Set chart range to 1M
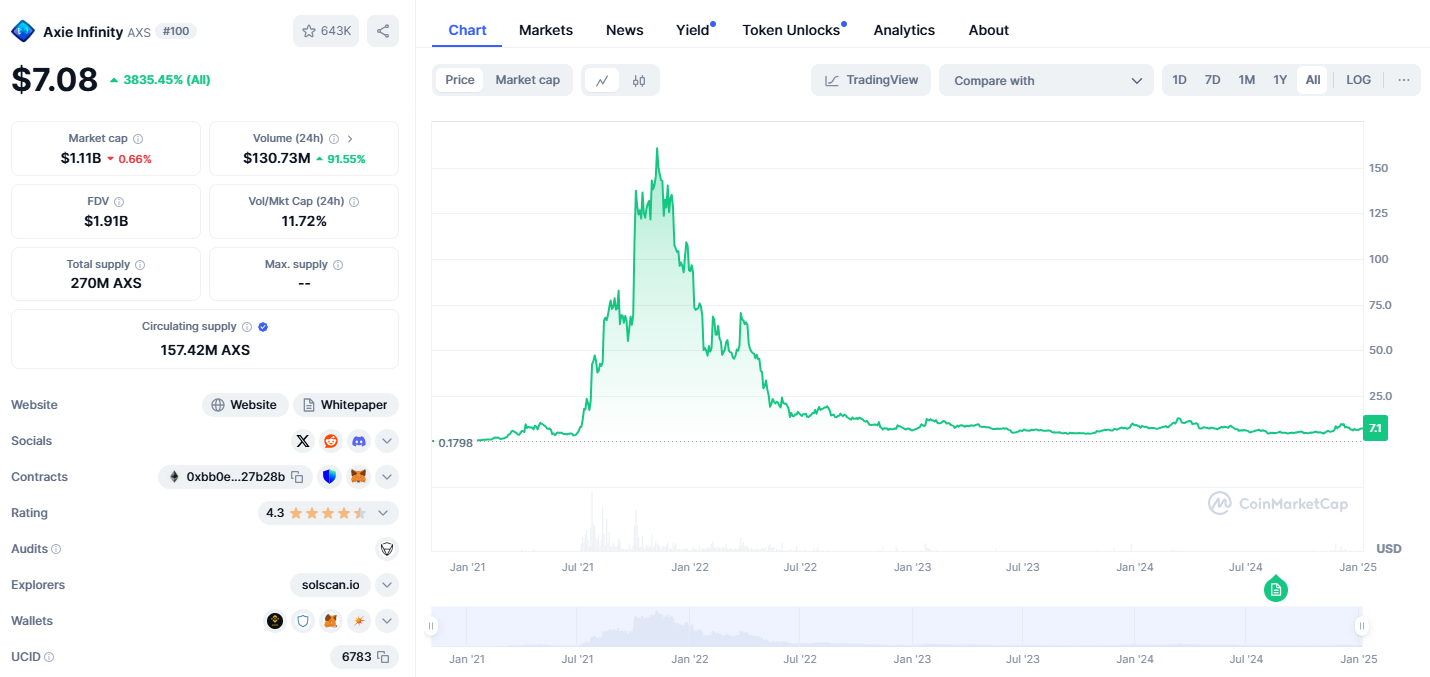 [x=1247, y=80]
